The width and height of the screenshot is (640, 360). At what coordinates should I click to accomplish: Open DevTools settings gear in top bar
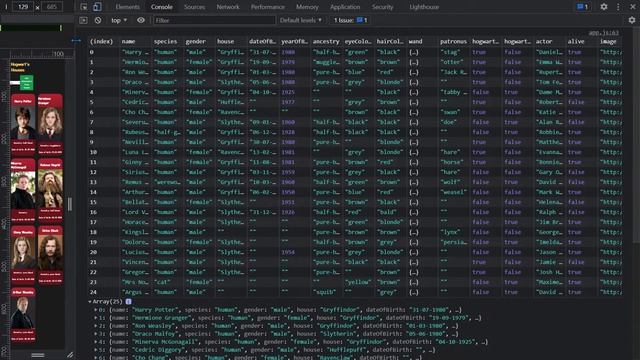pyautogui.click(x=604, y=7)
